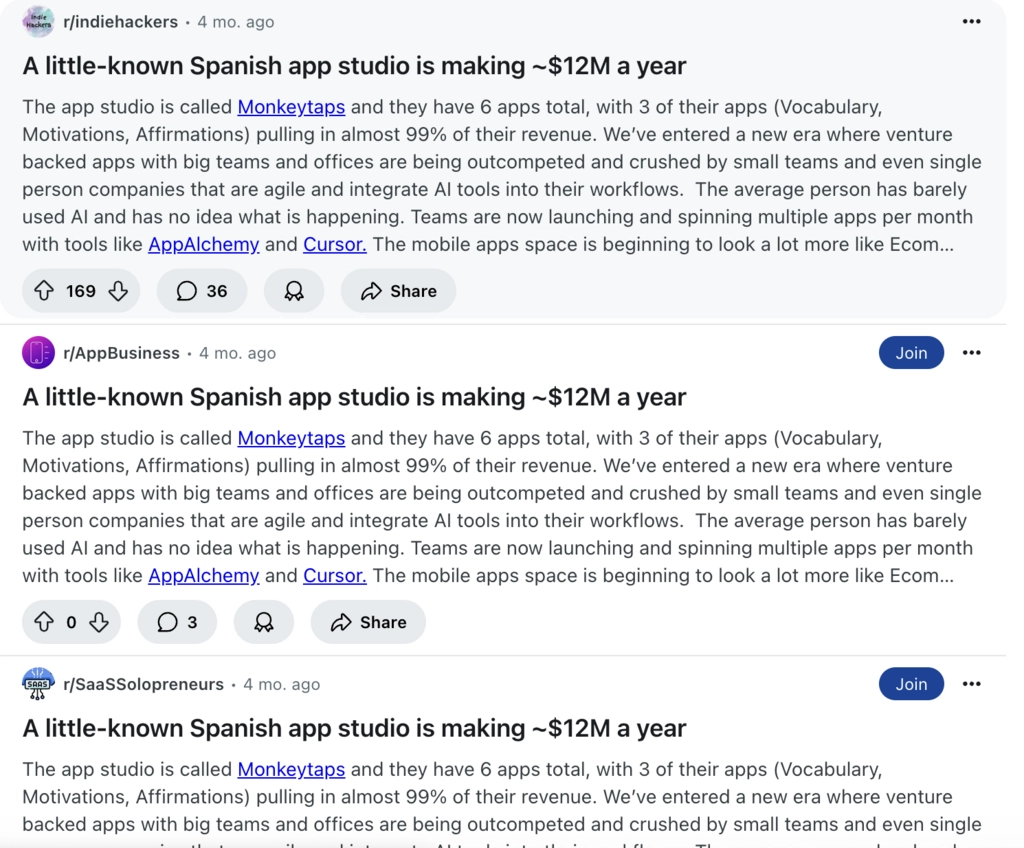Click the r/AppBusiness community avatar
The image size is (1024, 848).
click(x=38, y=353)
